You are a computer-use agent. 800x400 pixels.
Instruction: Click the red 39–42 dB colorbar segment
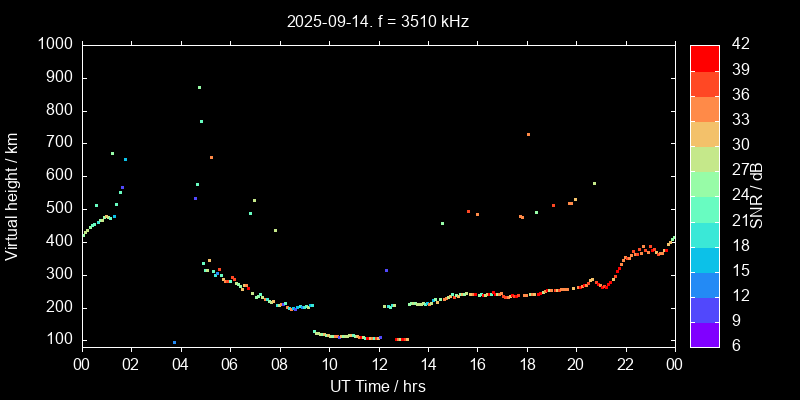point(705,58)
